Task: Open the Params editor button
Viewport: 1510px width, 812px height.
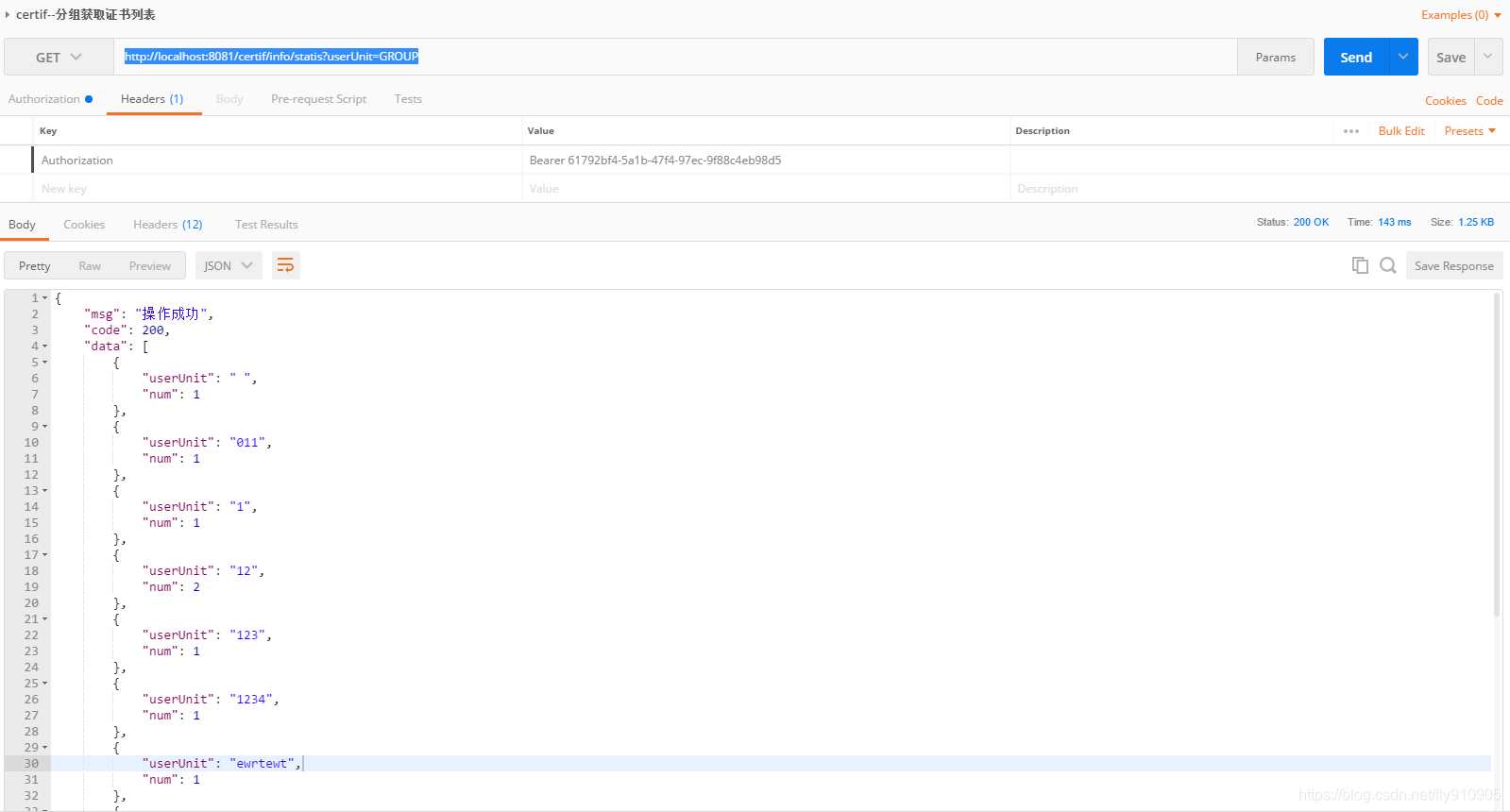Action: 1276,57
